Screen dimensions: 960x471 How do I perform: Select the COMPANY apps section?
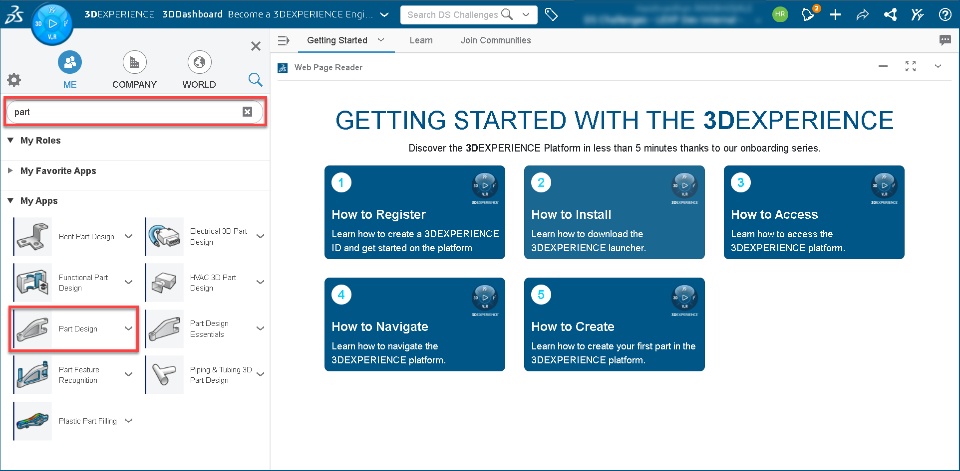pos(135,70)
